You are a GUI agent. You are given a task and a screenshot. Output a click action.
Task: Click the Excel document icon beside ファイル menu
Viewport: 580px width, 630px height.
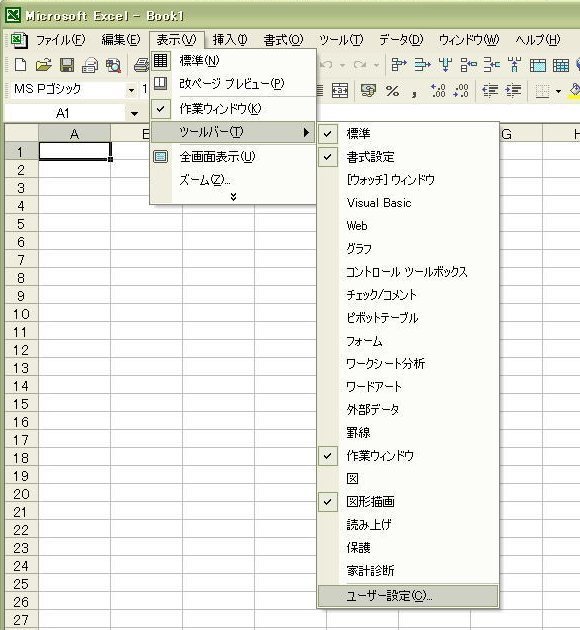coord(18,40)
